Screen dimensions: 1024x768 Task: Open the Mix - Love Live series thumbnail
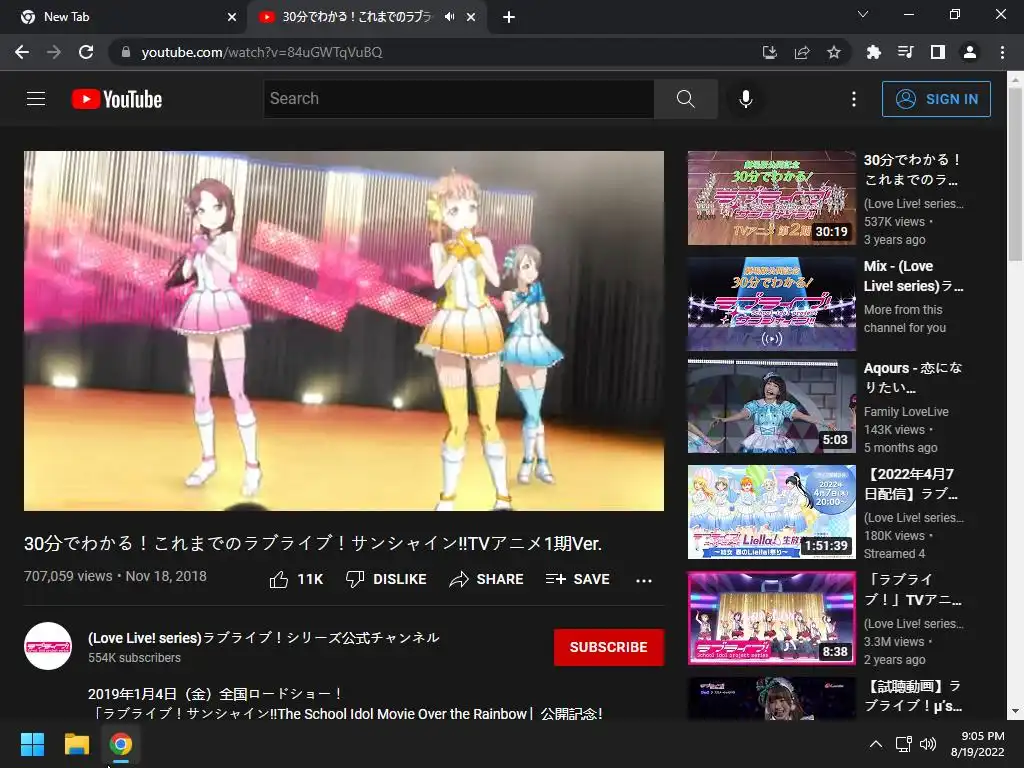[771, 304]
